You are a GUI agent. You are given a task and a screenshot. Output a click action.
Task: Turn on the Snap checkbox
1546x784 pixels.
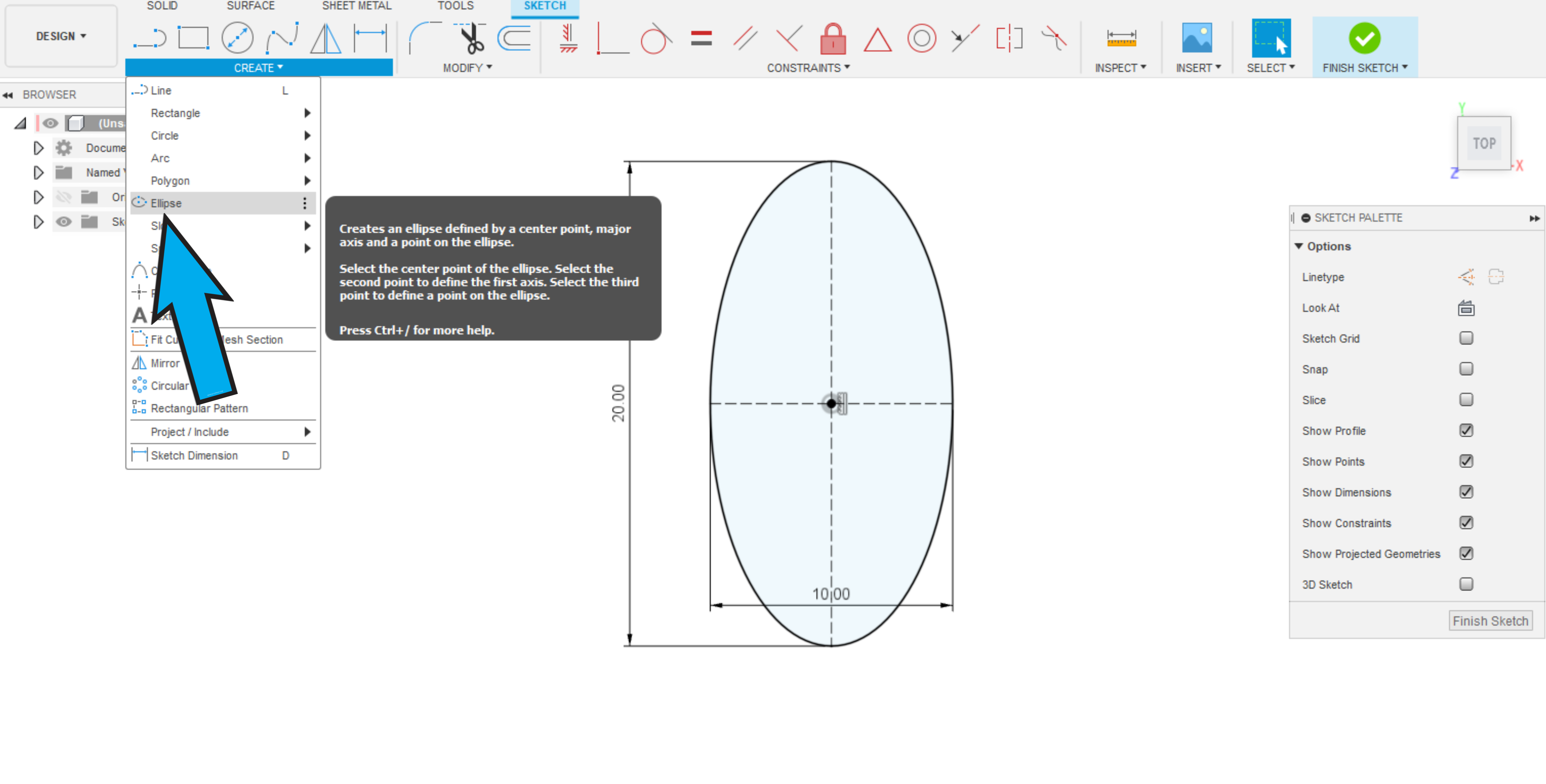1466,369
